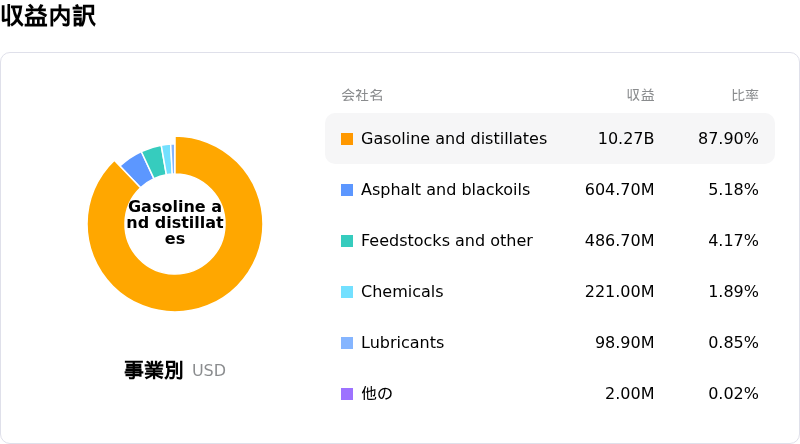
Task: Click the 会社名 column header
Action: pos(362,95)
